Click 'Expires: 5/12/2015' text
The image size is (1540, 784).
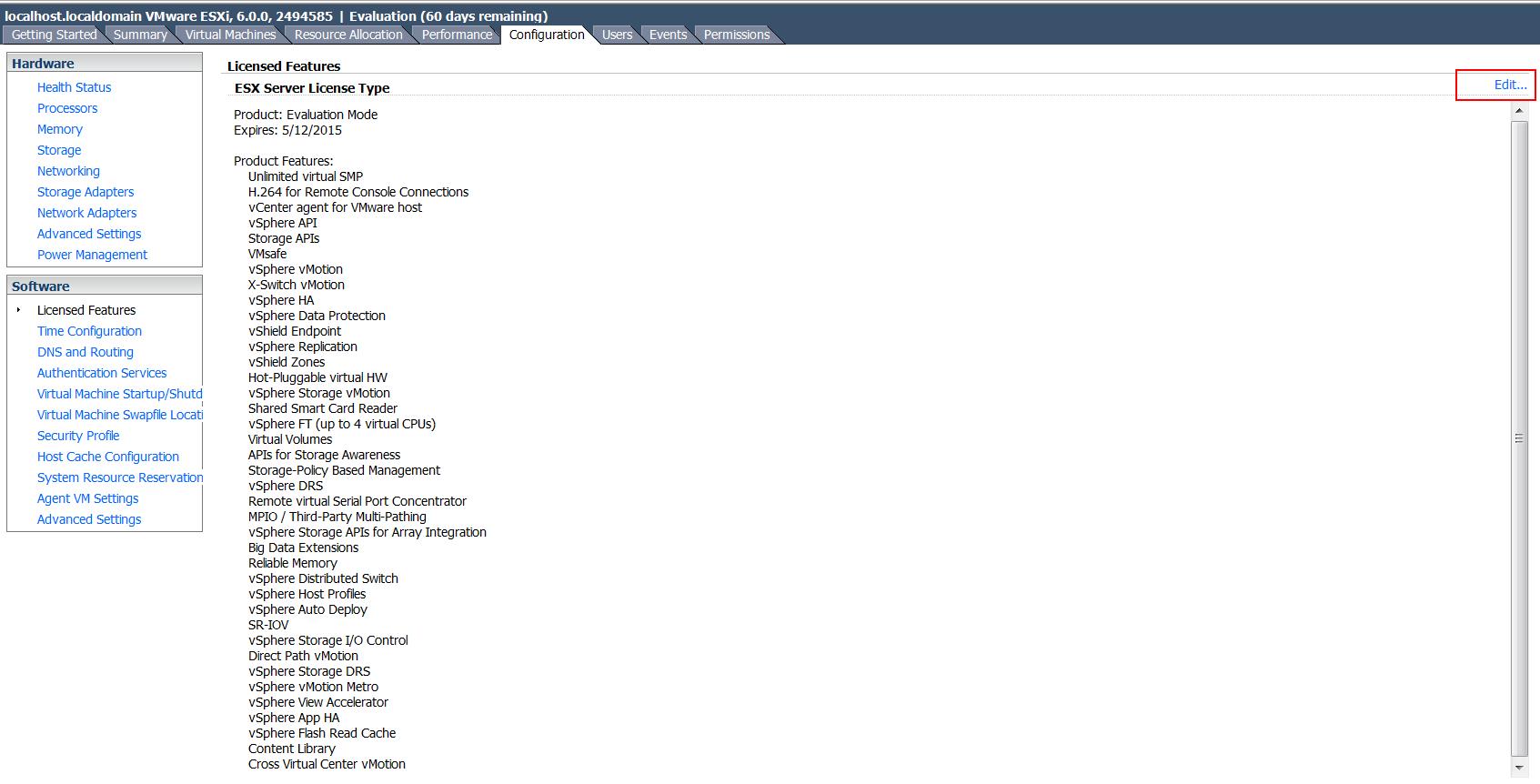coord(287,130)
